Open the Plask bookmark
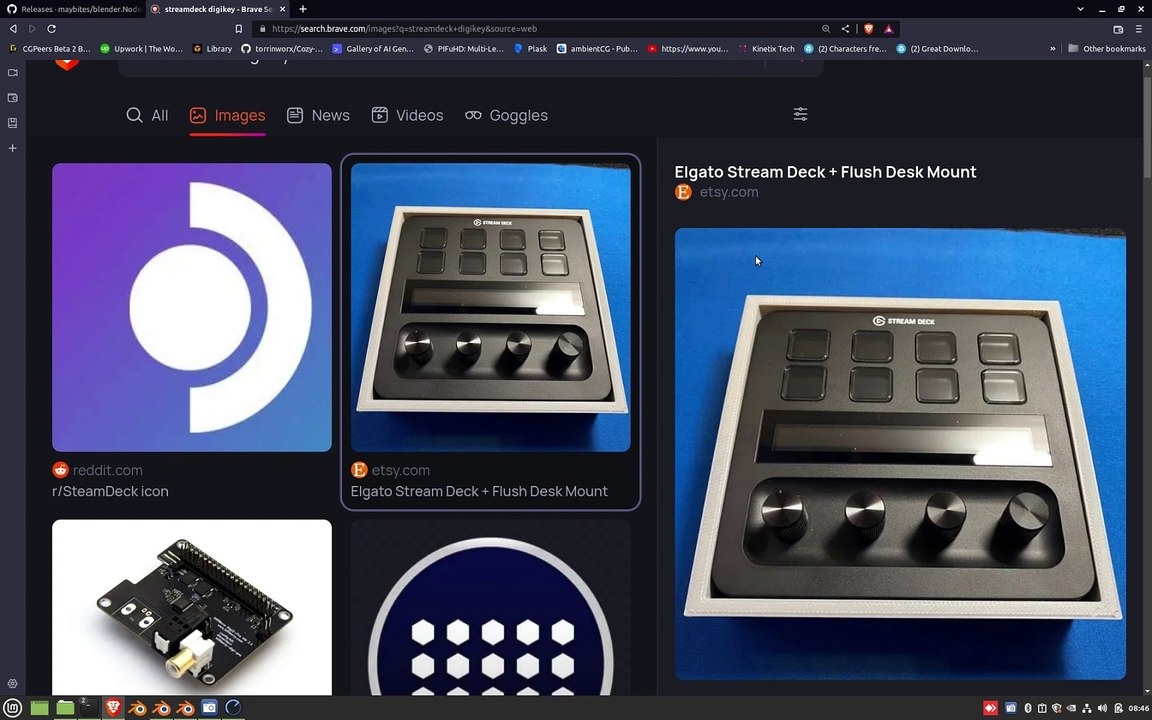 coord(530,48)
